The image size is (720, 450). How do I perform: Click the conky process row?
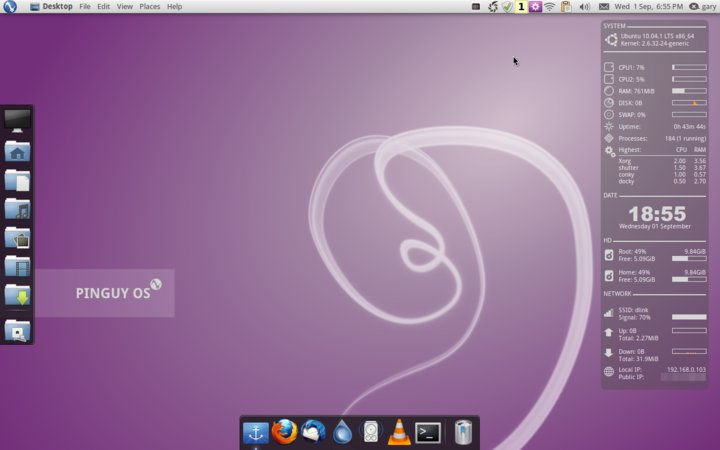(662, 174)
